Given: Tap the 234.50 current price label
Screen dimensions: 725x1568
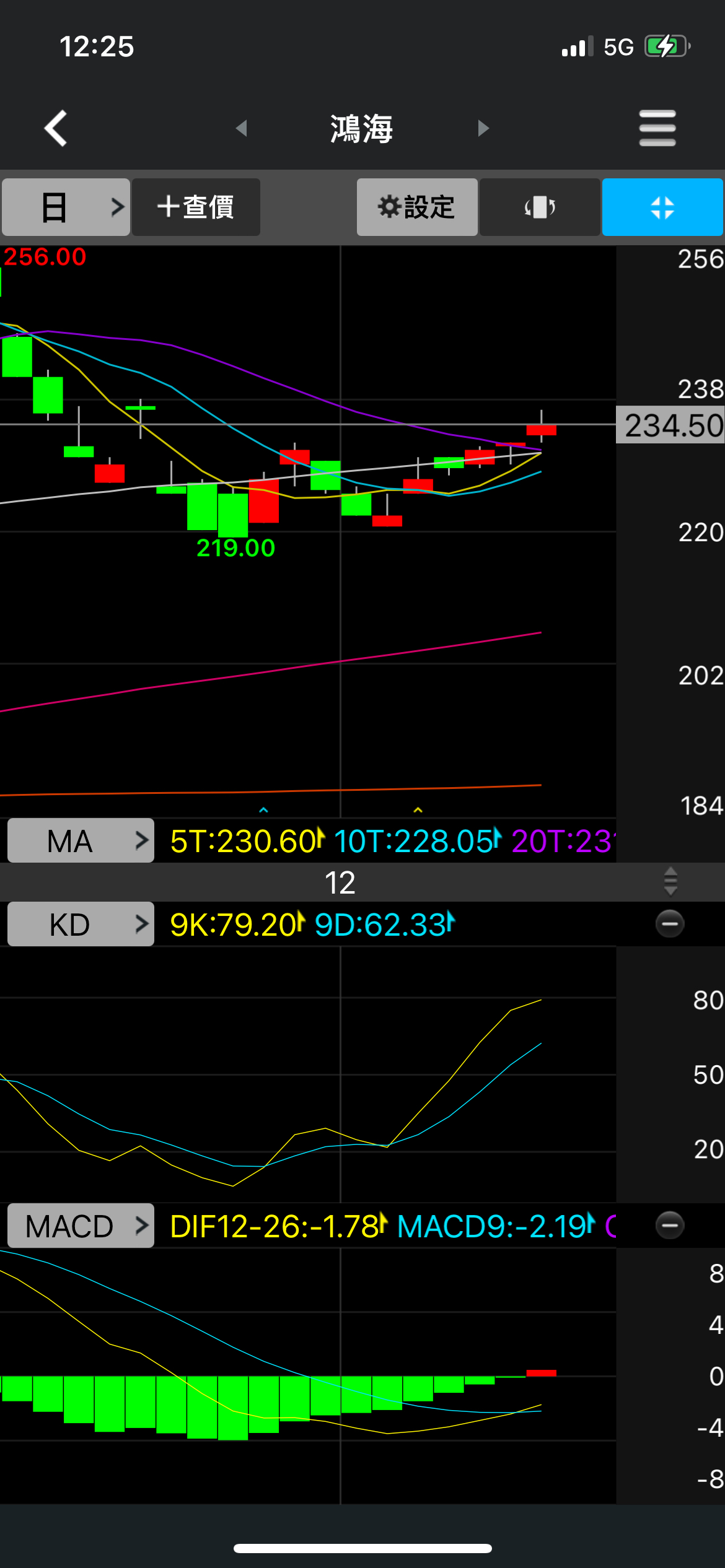Looking at the screenshot, I should (670, 425).
